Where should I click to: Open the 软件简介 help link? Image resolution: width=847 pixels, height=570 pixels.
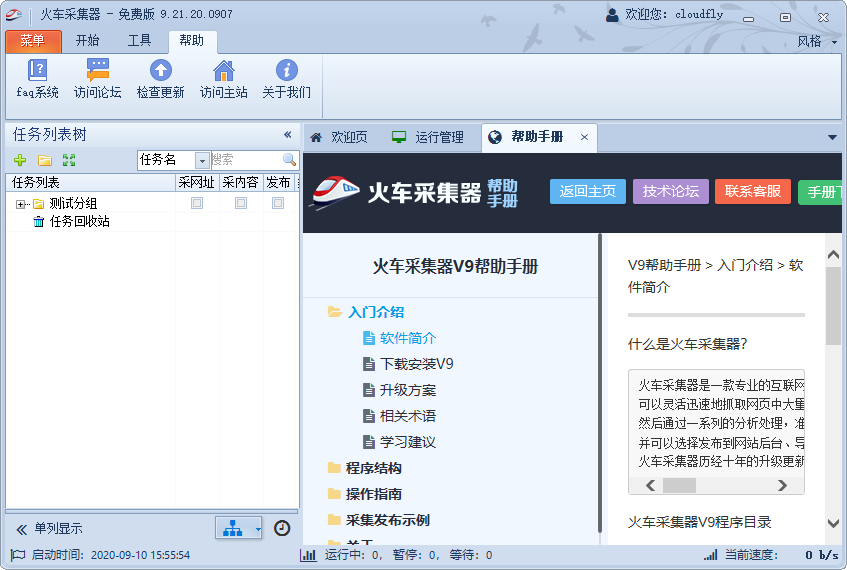(408, 338)
